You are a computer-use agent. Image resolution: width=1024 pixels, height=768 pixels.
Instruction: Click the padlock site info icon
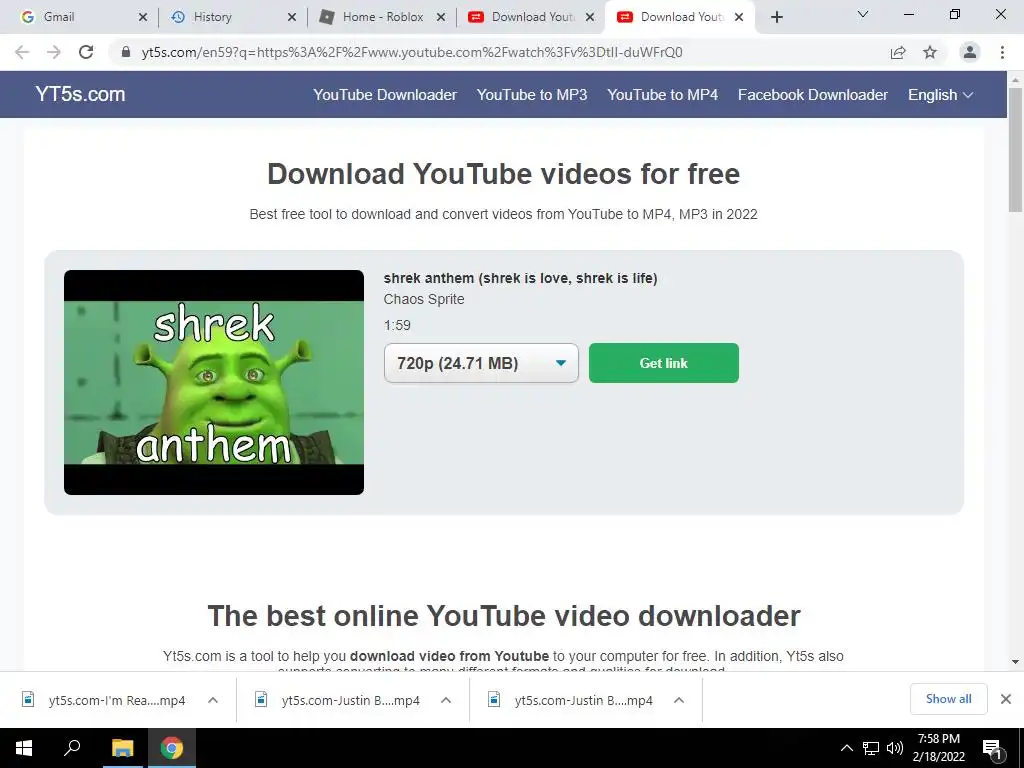point(126,52)
